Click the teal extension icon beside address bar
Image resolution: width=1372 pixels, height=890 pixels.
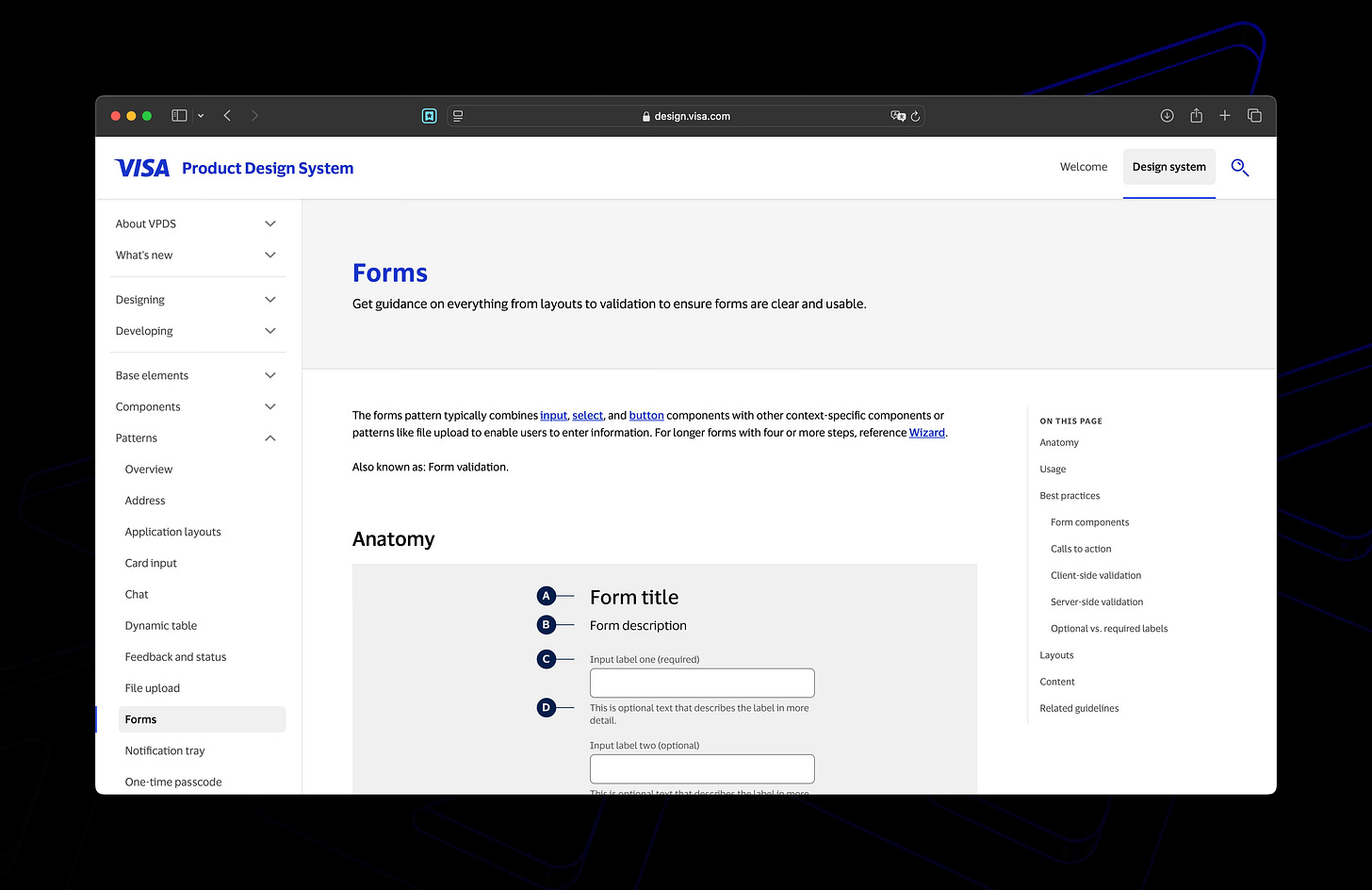click(x=430, y=116)
